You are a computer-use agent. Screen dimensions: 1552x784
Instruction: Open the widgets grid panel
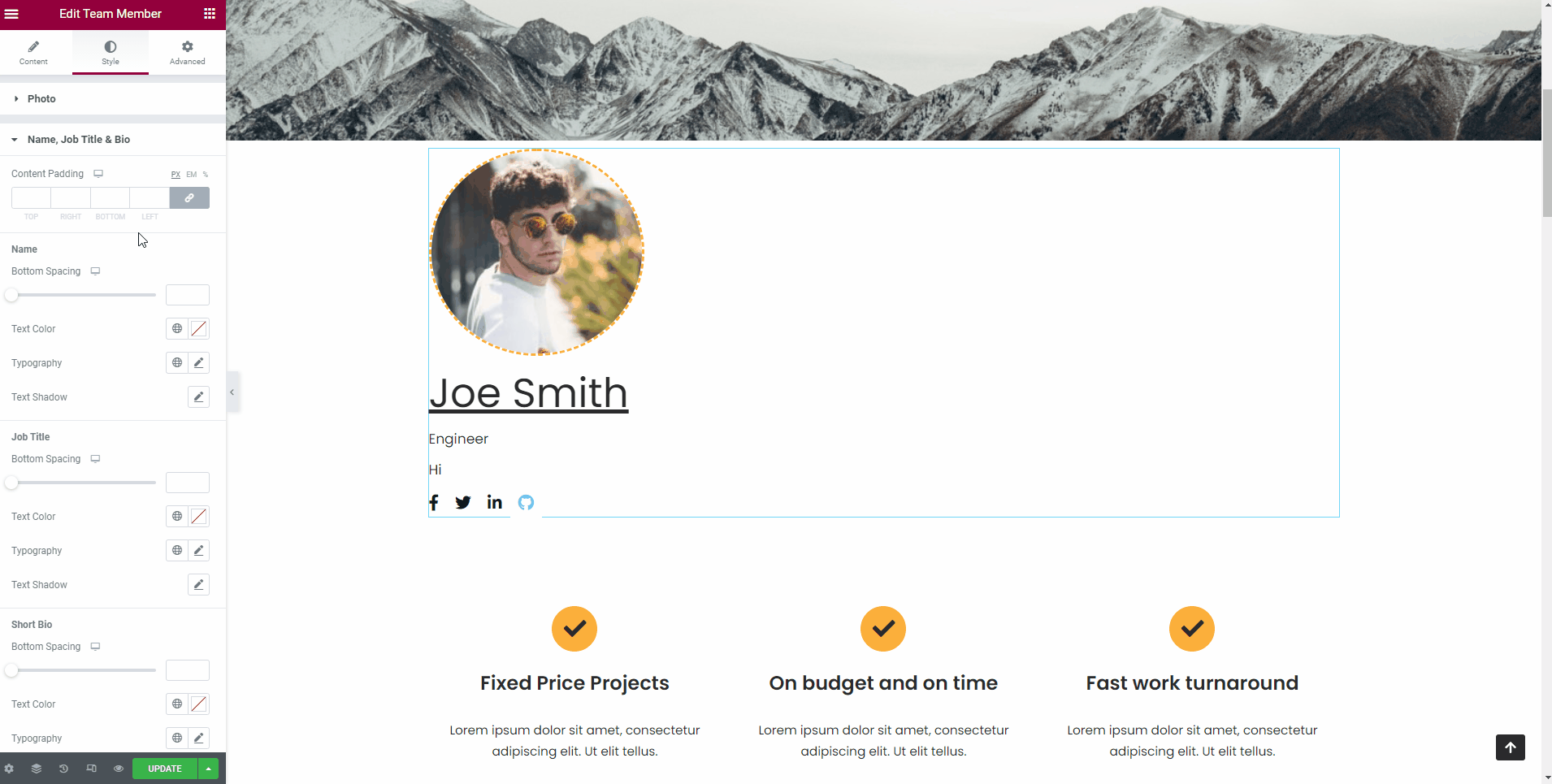[210, 14]
